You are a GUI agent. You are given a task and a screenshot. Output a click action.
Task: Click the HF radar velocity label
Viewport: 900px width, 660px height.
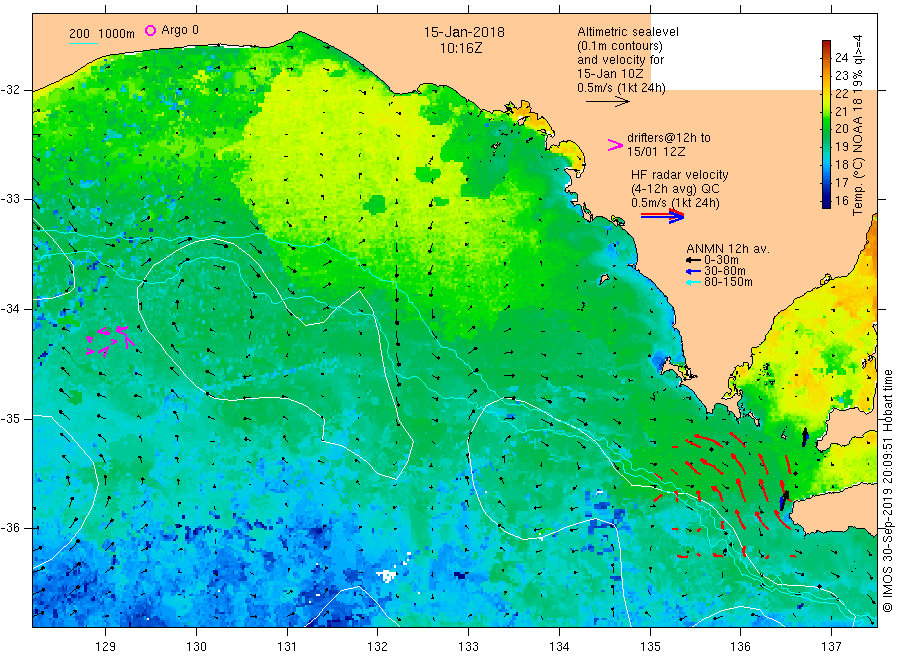click(x=680, y=174)
